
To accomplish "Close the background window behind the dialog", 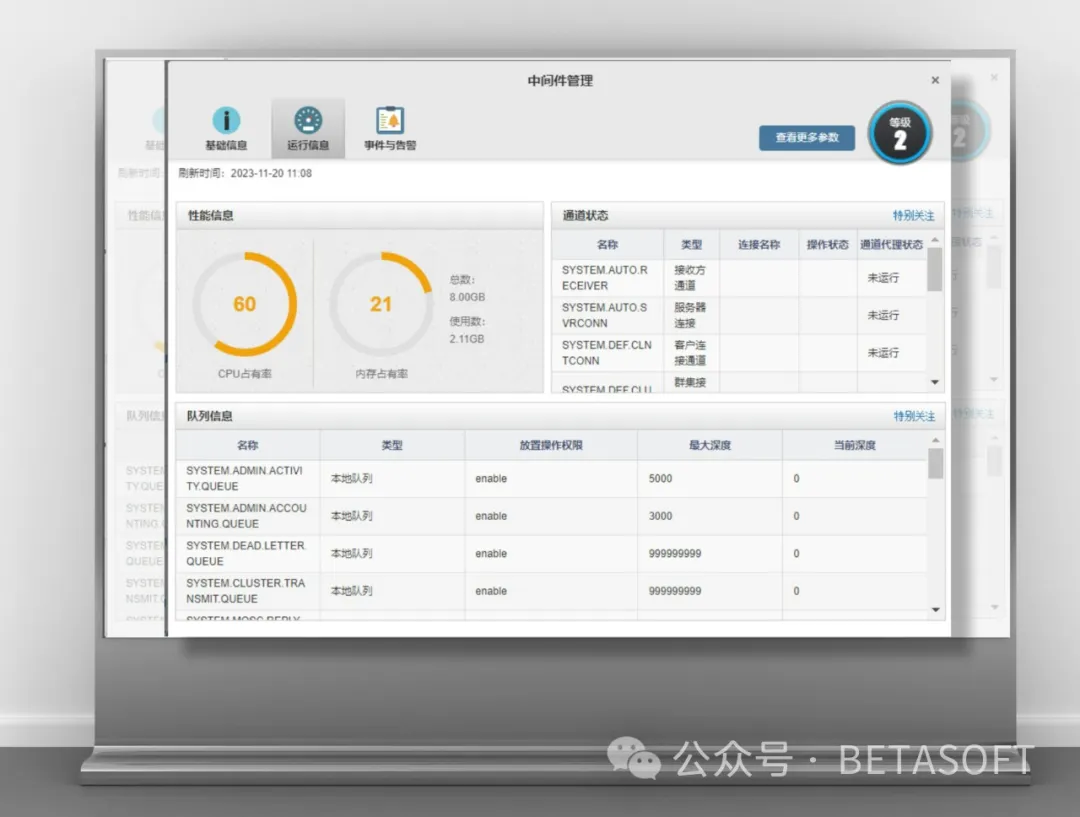I will tap(994, 77).
